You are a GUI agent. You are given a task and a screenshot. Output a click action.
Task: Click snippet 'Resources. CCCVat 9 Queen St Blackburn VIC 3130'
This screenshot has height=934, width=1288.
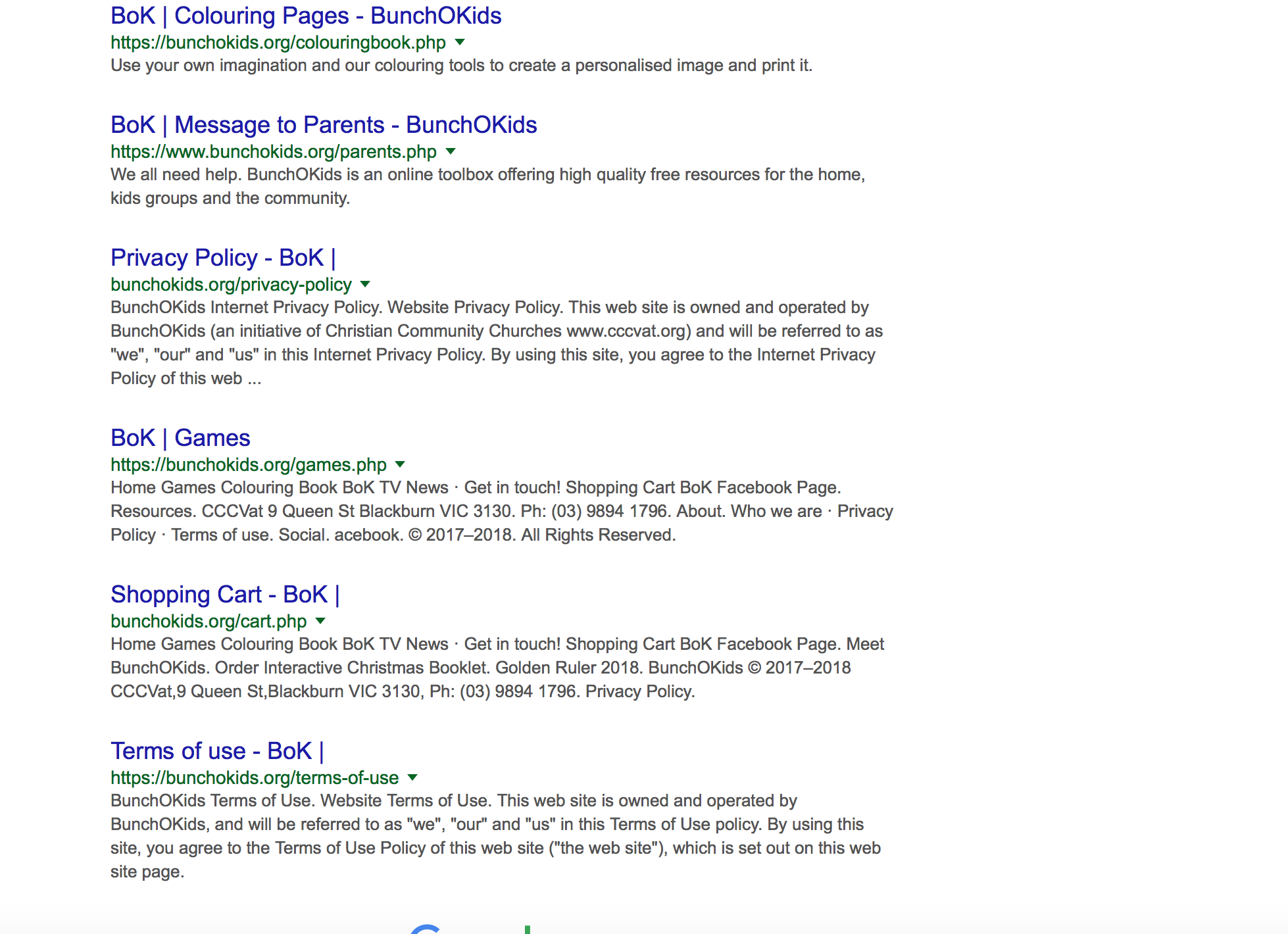(x=502, y=511)
